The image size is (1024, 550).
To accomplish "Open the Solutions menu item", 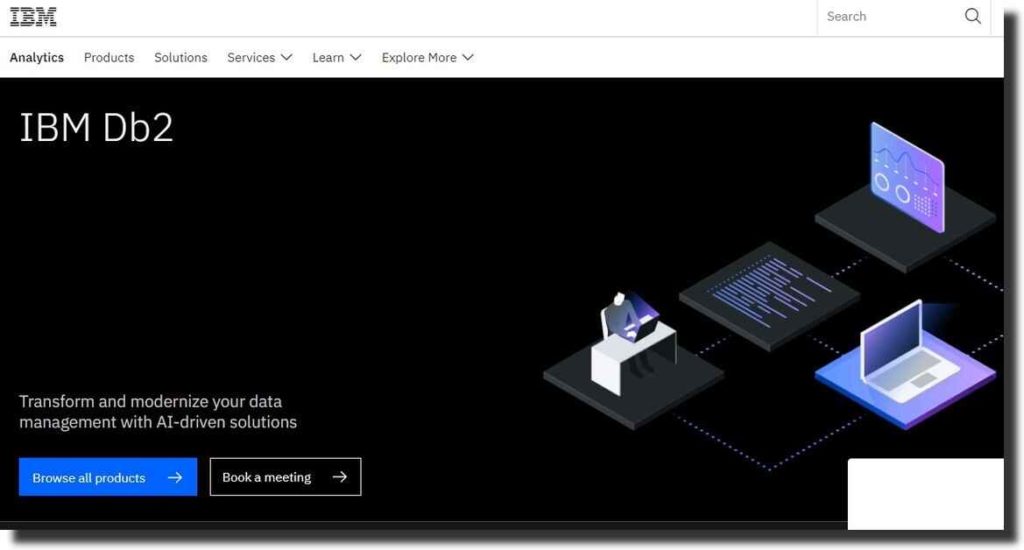I will [x=181, y=57].
